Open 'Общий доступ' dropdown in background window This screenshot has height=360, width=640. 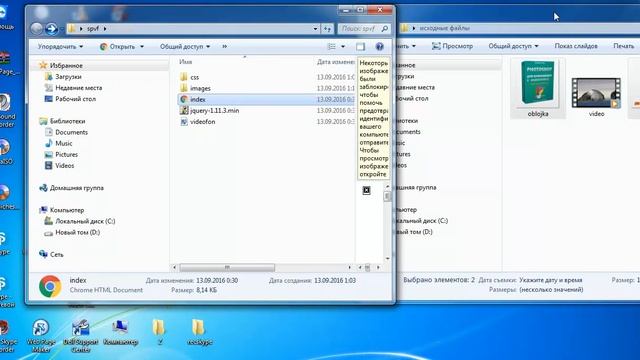tap(513, 46)
